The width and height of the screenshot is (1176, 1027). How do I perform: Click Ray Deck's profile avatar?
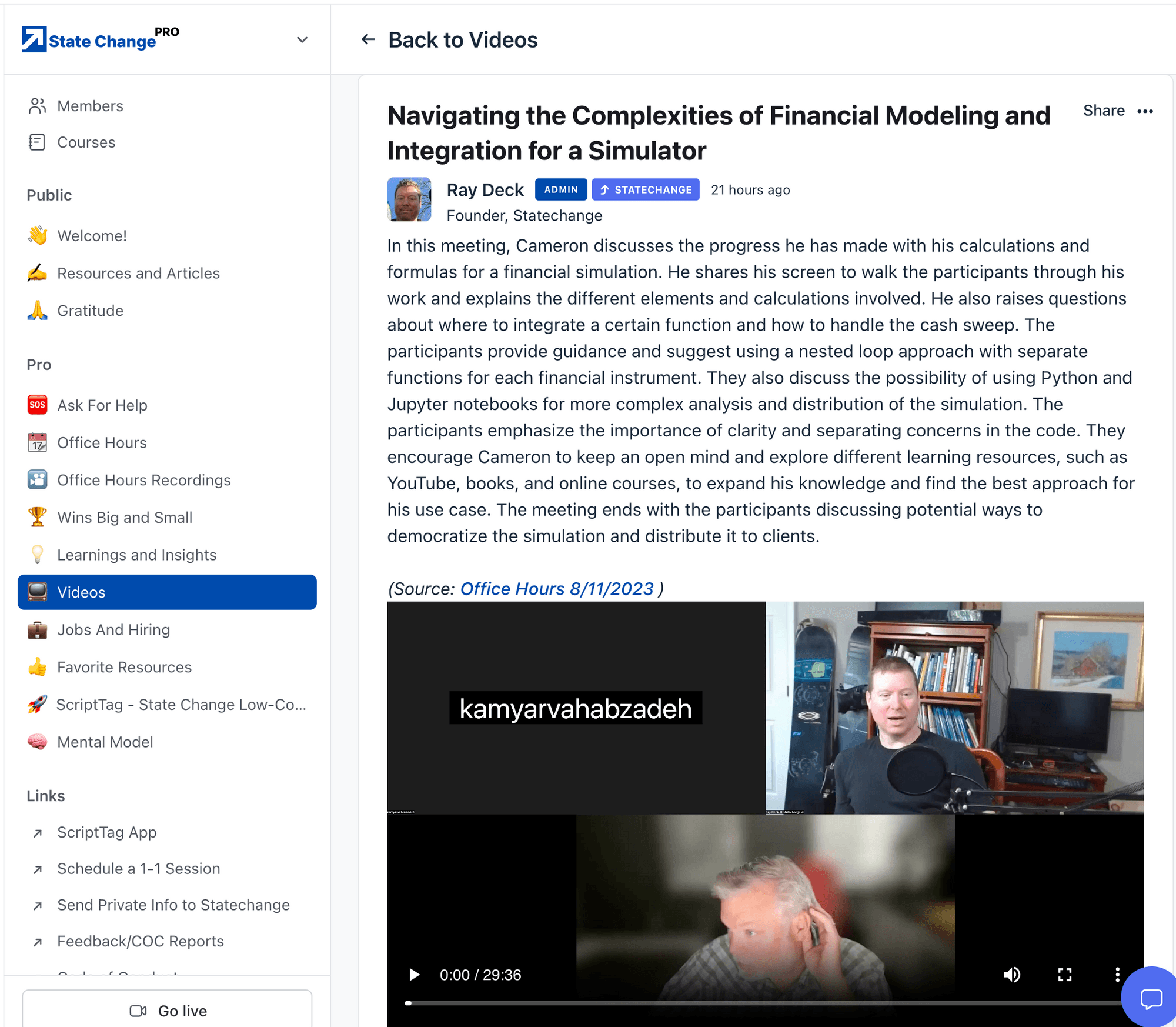tap(409, 199)
